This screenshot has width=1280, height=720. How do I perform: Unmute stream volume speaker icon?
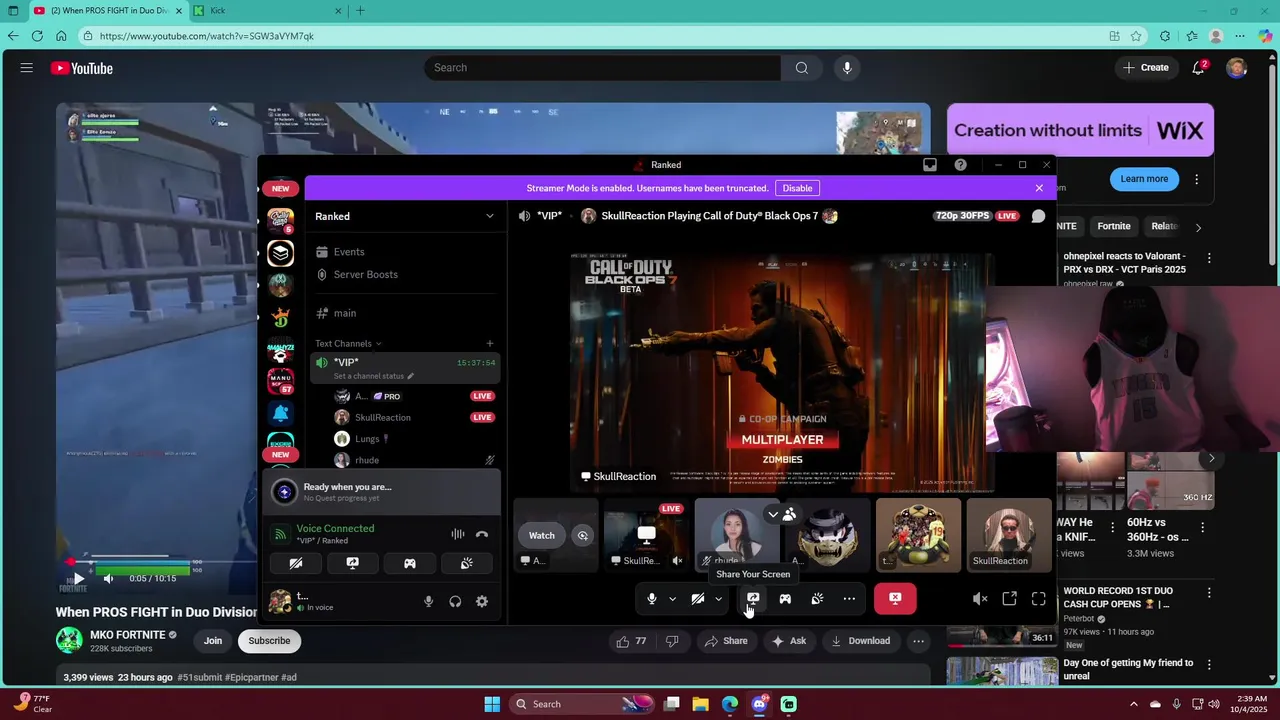pos(980,599)
